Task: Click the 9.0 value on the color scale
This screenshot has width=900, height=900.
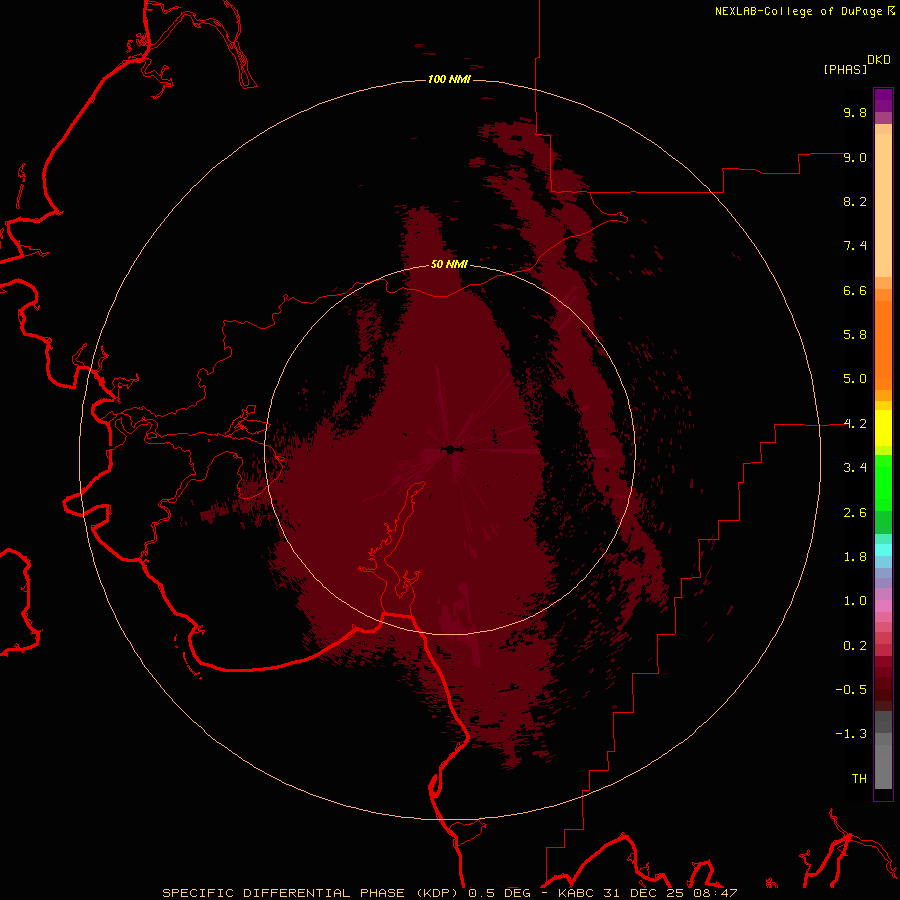Action: click(x=855, y=157)
